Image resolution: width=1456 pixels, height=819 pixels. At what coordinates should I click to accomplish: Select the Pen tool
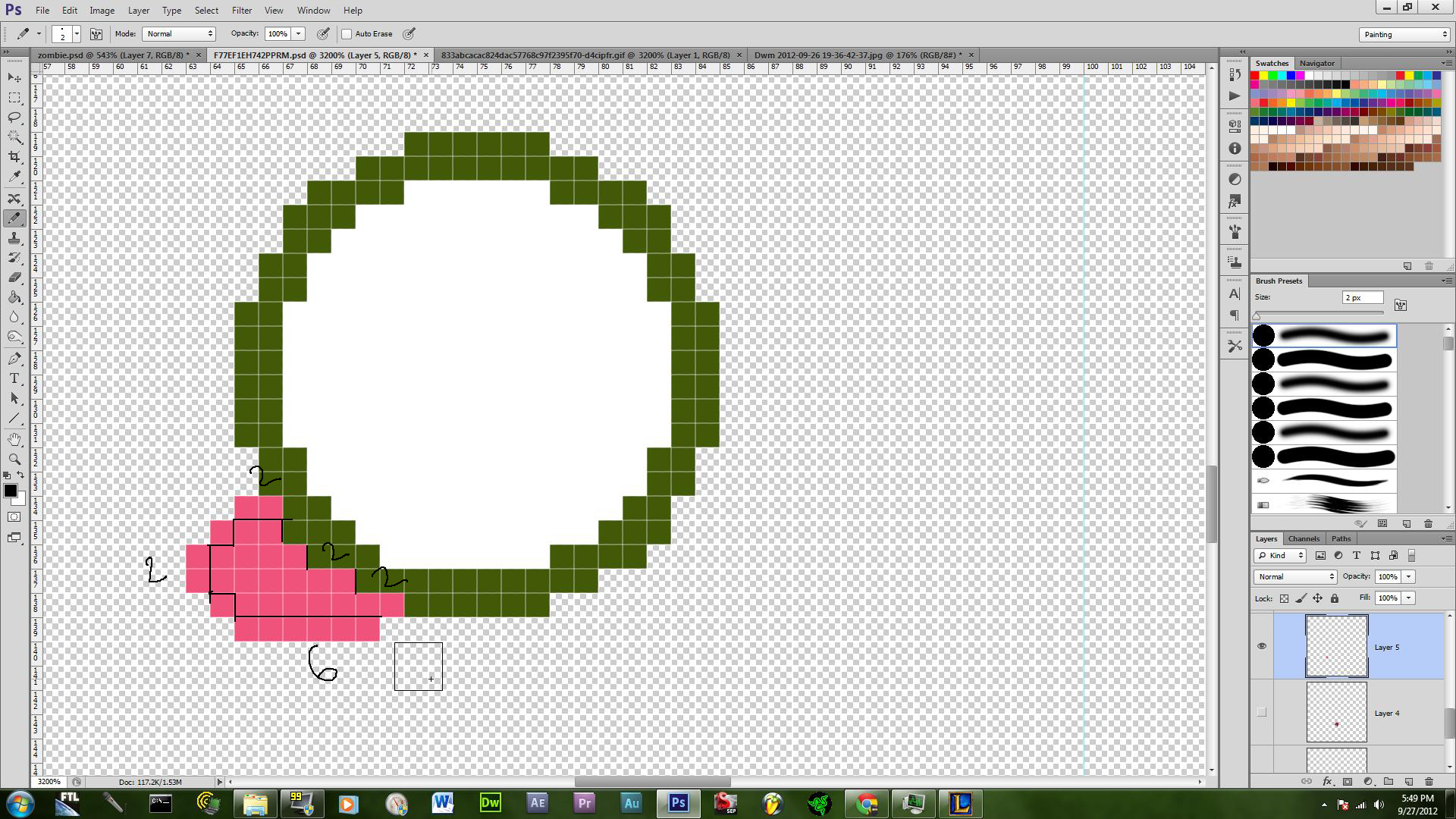(14, 359)
